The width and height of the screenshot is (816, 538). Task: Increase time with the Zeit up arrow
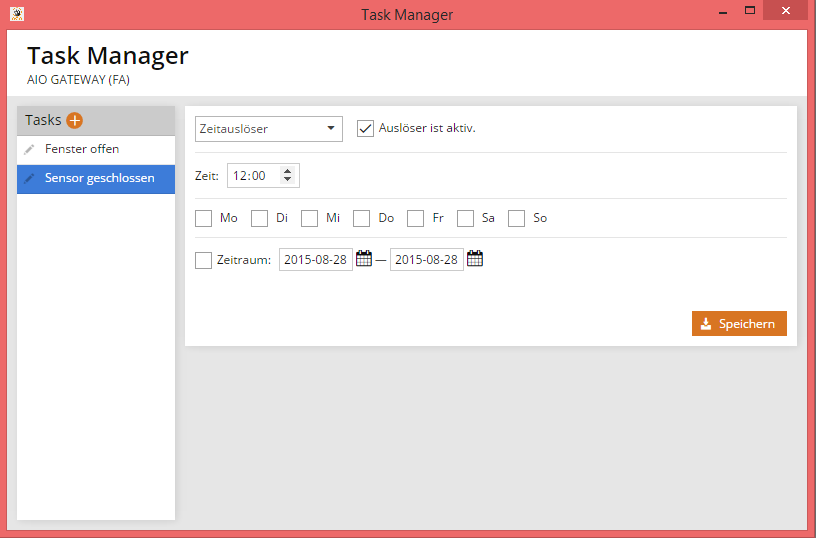[288, 171]
